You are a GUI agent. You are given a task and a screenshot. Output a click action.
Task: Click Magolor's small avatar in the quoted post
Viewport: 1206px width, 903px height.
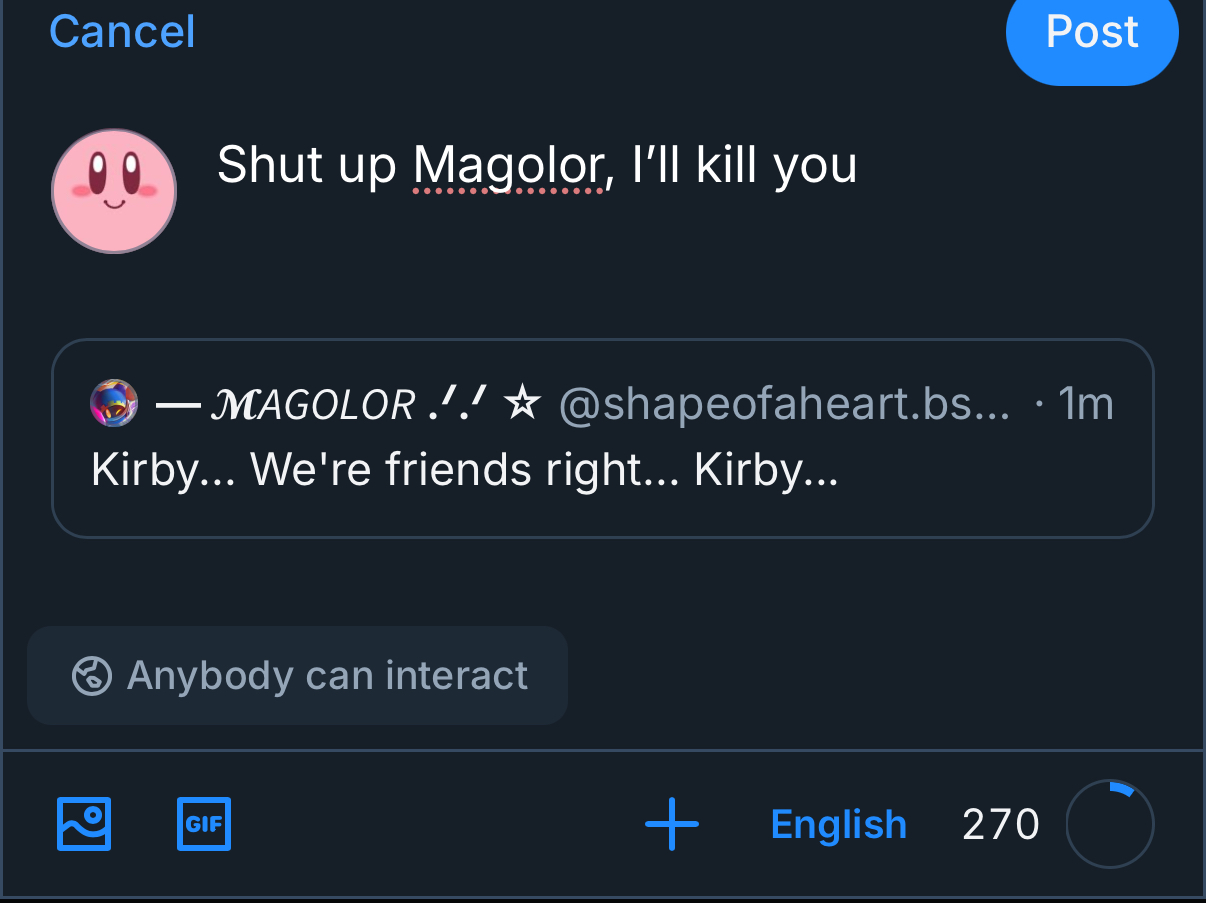point(114,404)
